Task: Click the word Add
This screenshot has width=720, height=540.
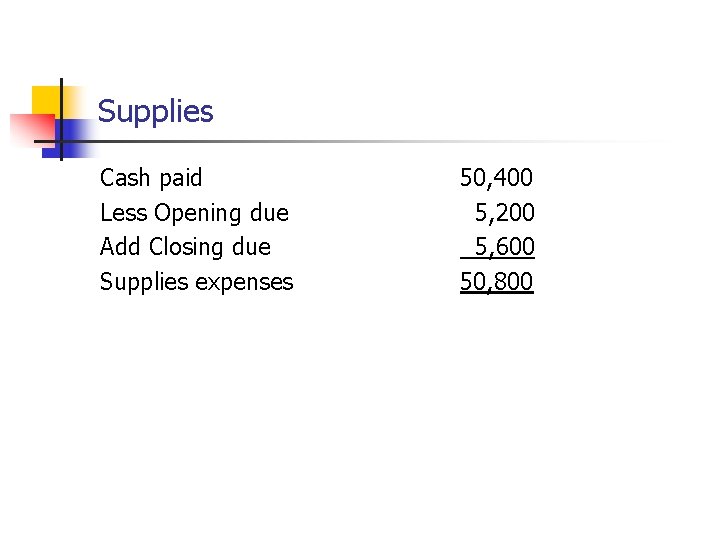Action: pyautogui.click(x=121, y=247)
